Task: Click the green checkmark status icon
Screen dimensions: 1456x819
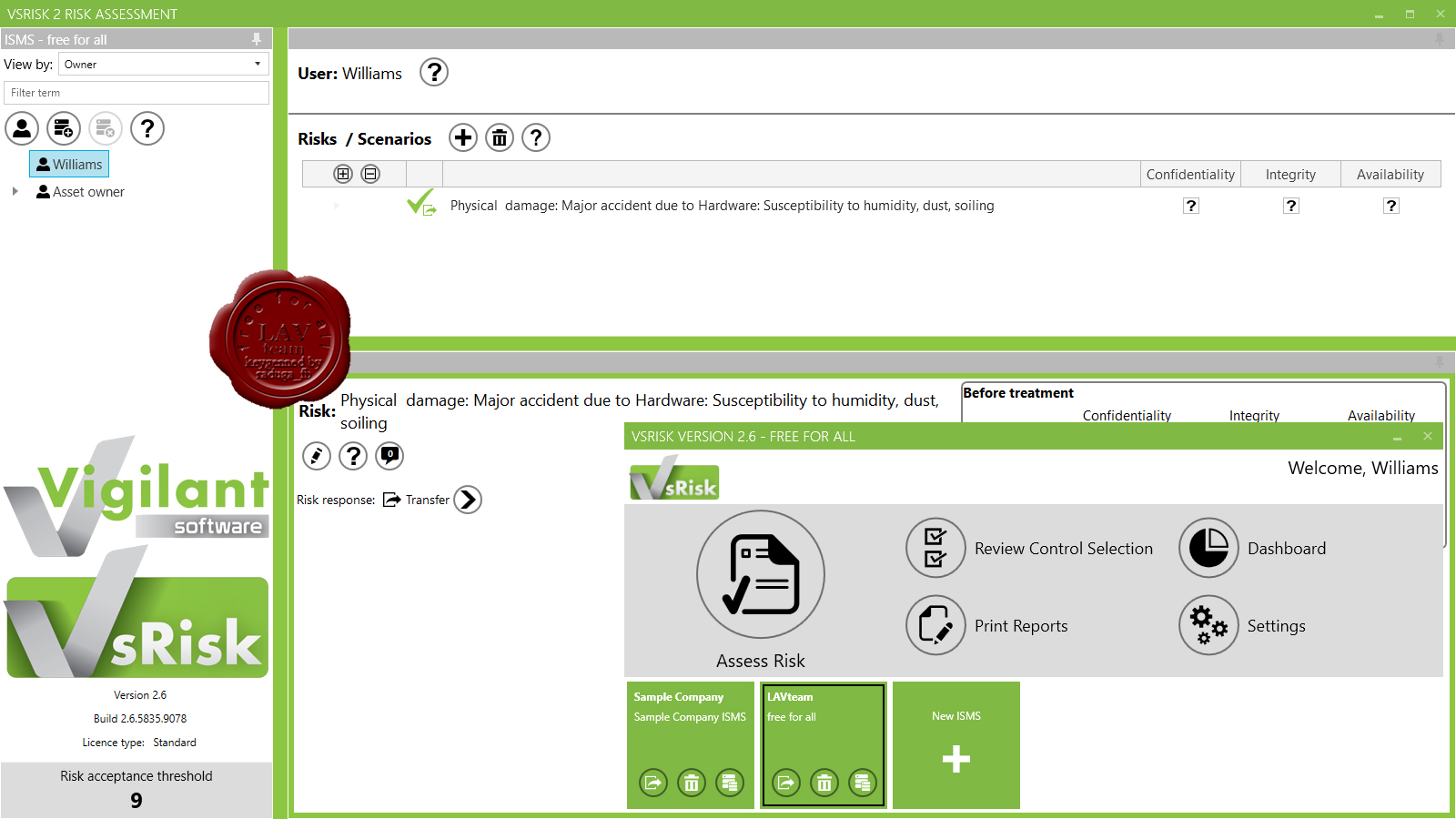Action: click(x=421, y=202)
